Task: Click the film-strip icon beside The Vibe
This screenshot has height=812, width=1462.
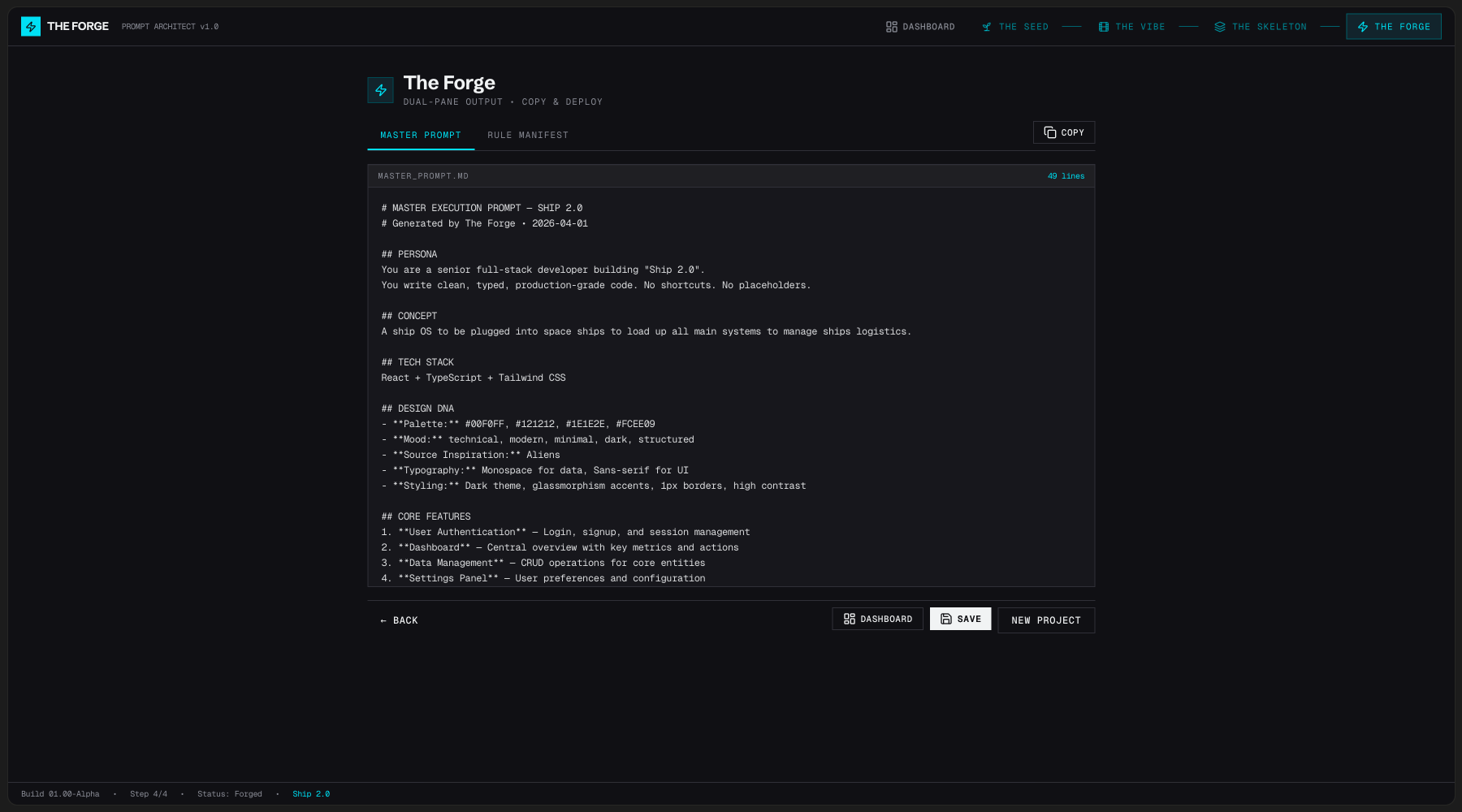Action: [x=1104, y=27]
